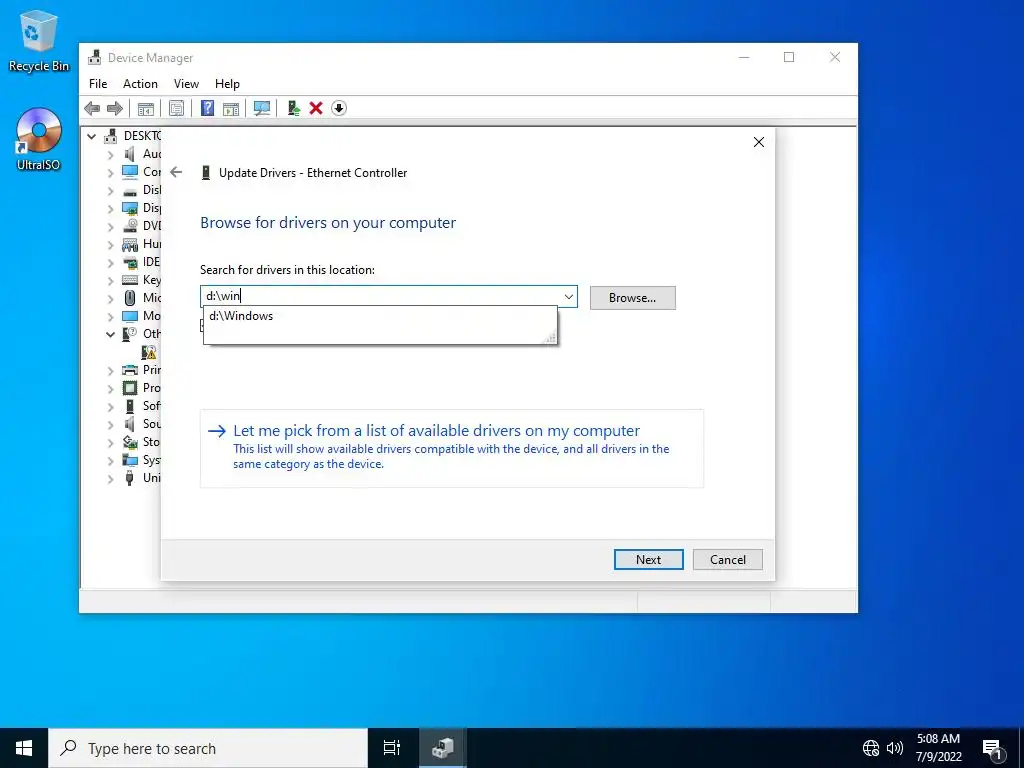
Task: Click the taskbar 'Type here to search' box
Action: point(208,748)
